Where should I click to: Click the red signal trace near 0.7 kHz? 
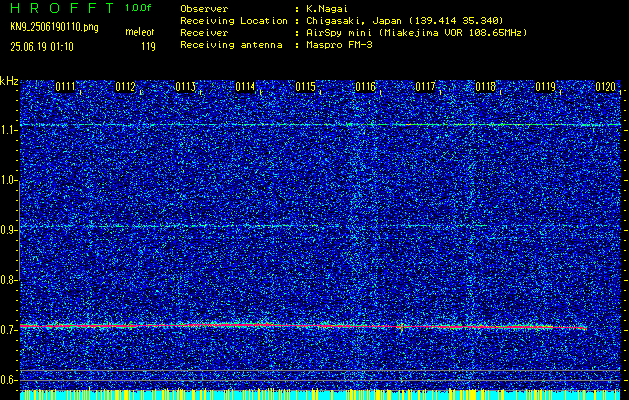click(303, 326)
